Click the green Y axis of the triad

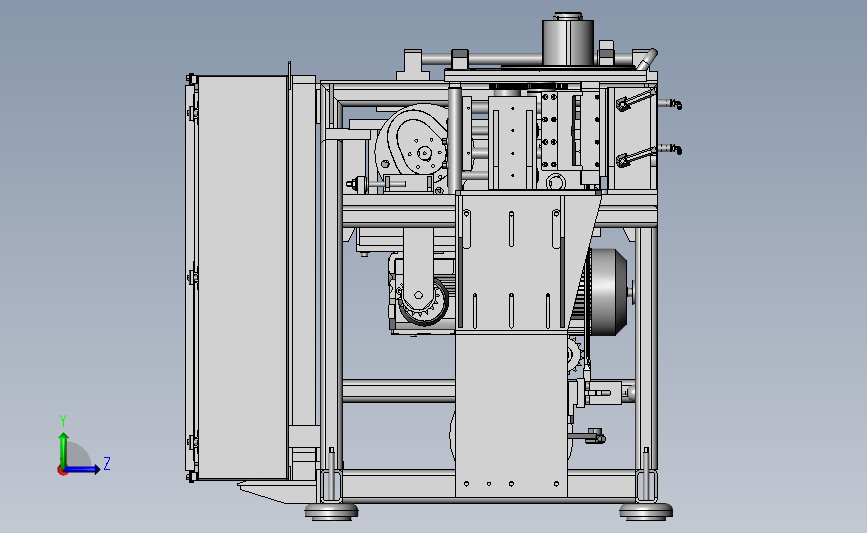pos(64,450)
